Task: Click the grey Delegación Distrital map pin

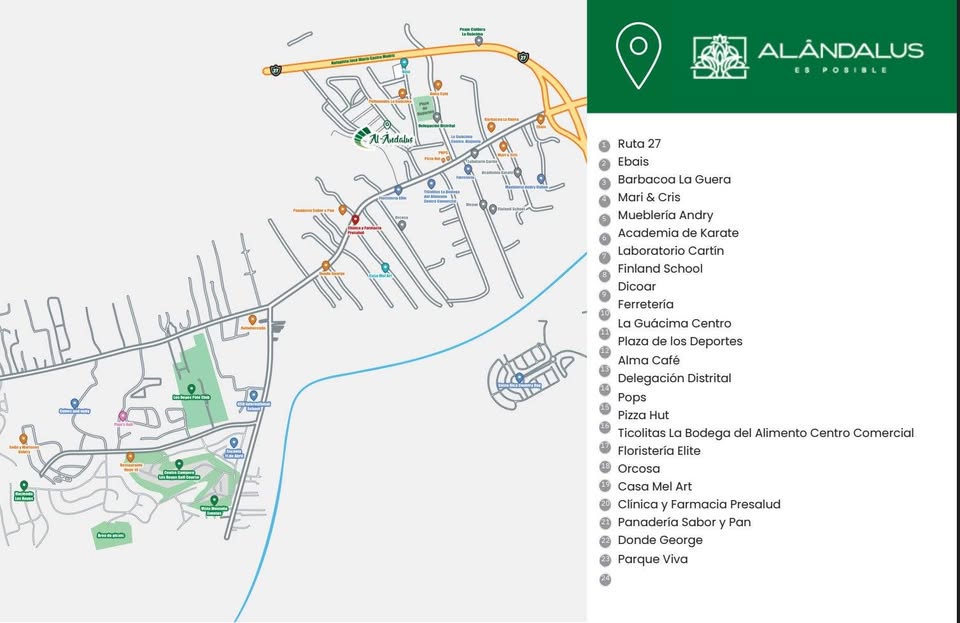Action: point(437,117)
